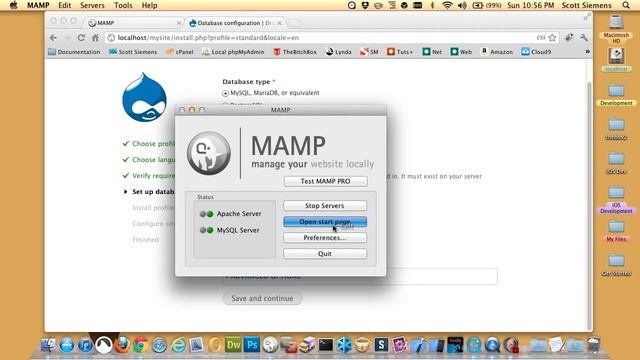Image resolution: width=640 pixels, height=360 pixels.
Task: Click the Test MAMP PRO button
Action: (x=325, y=181)
